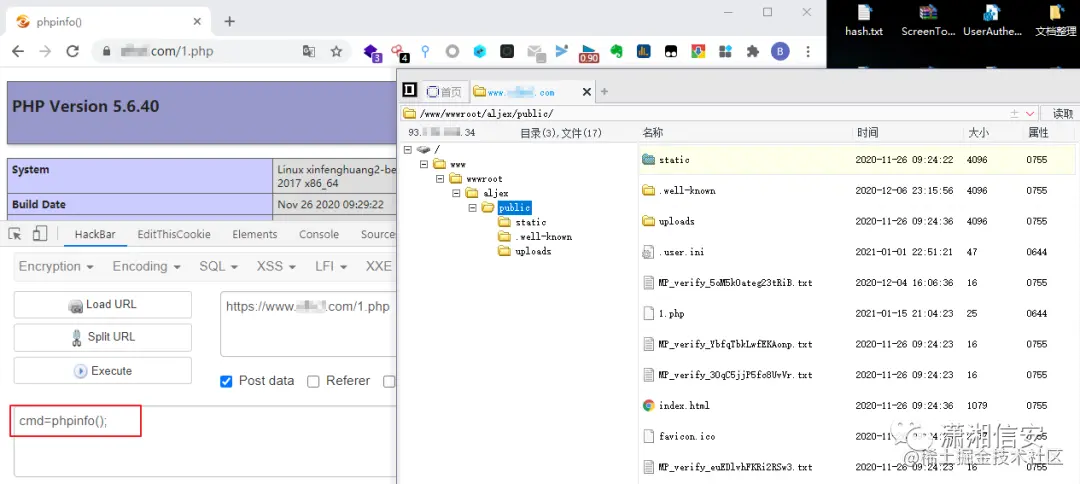Collapse the aljex tree node
Viewport: 1080px width, 484px height.
pos(456,193)
